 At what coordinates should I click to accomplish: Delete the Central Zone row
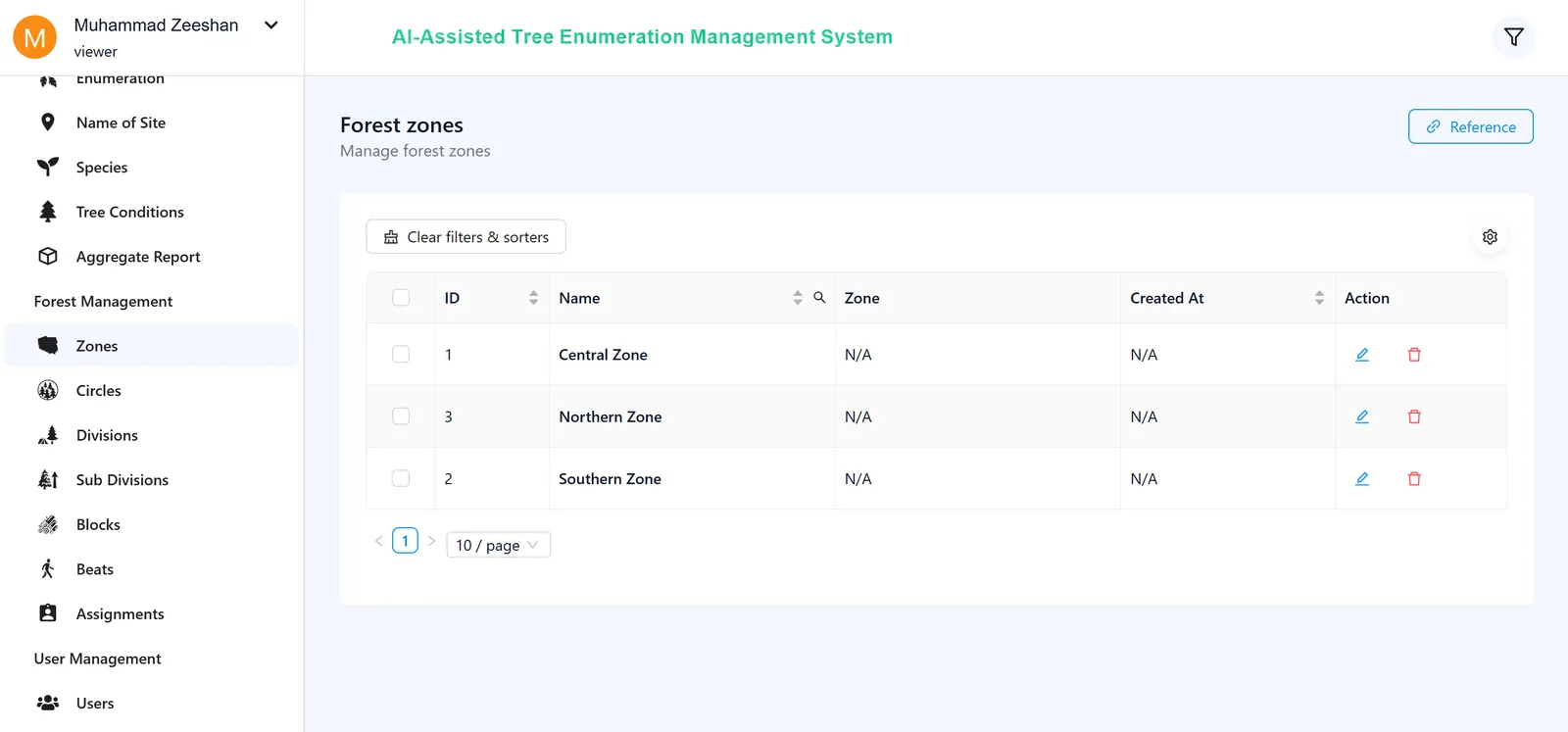click(1414, 355)
